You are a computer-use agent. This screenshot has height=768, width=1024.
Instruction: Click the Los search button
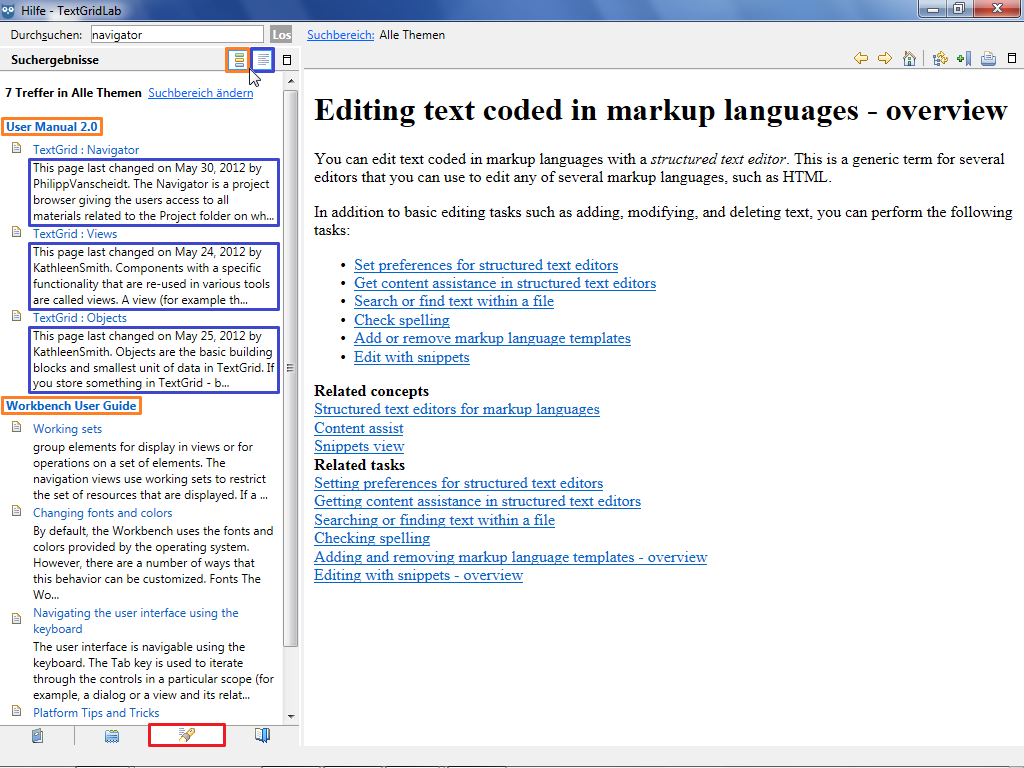282,35
